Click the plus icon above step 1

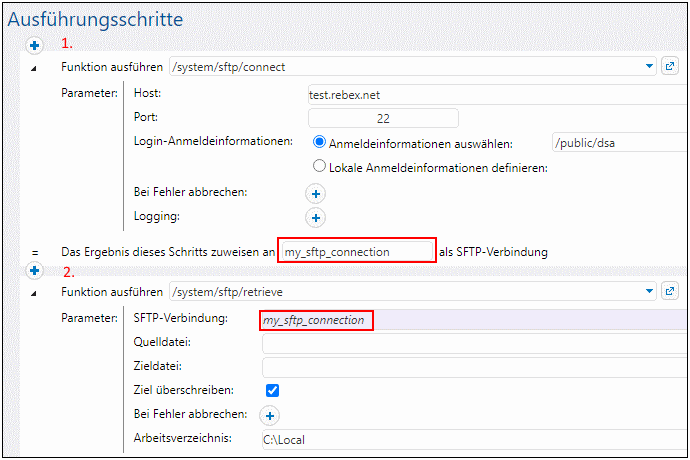pos(33,45)
